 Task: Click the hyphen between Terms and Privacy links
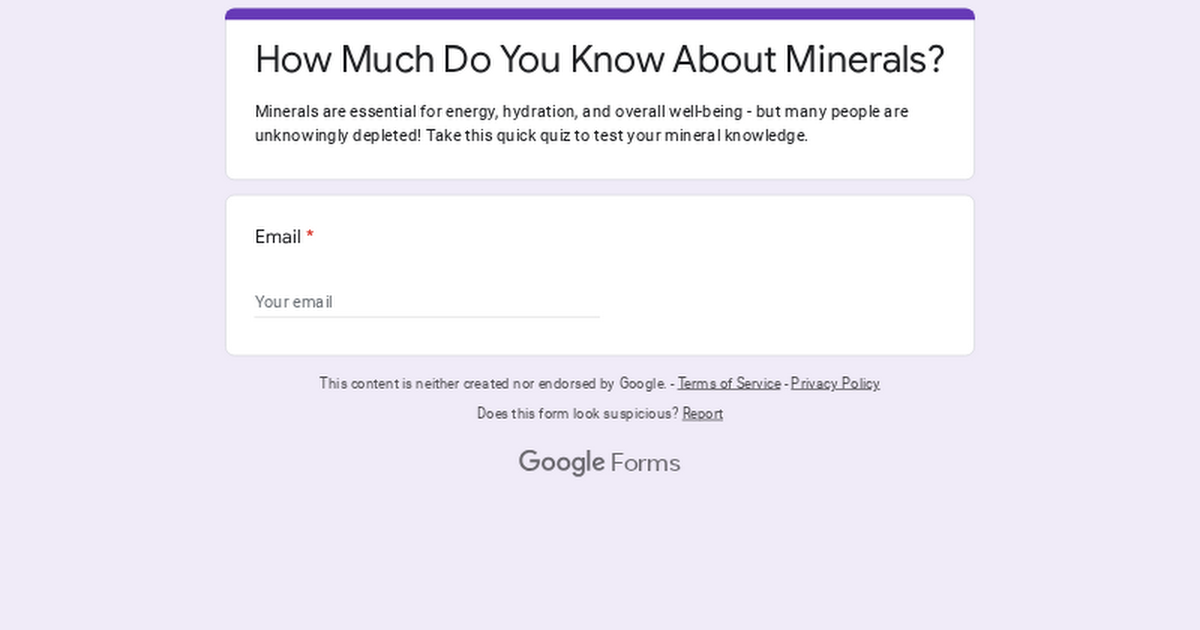click(x=786, y=383)
